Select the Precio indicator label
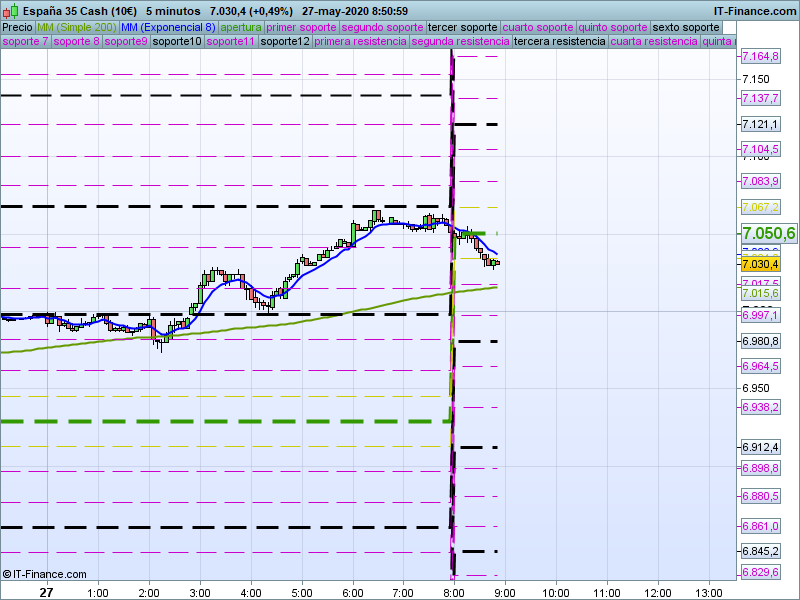The width and height of the screenshot is (800, 600). point(17,27)
